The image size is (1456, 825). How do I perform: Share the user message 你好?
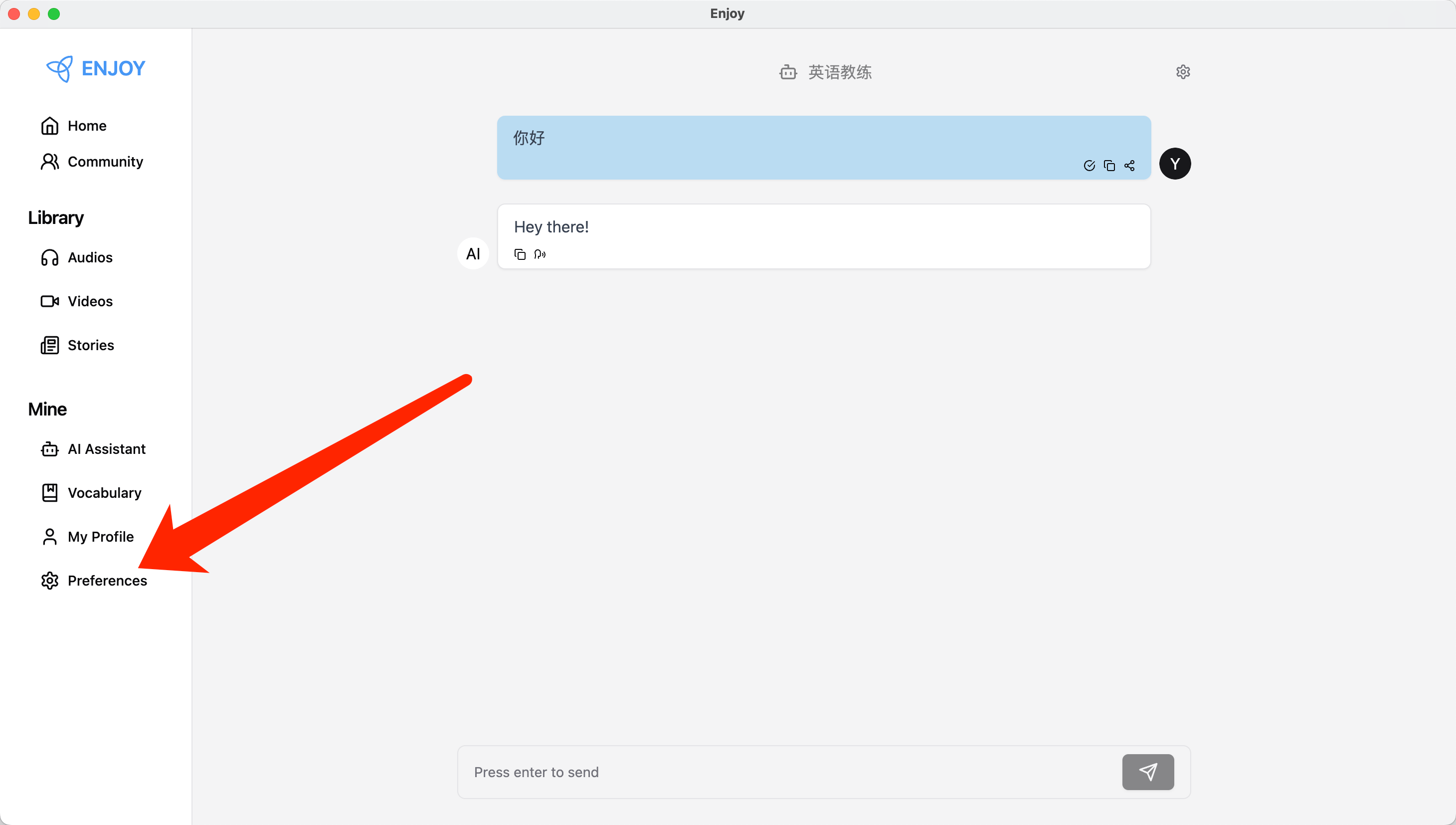point(1129,166)
